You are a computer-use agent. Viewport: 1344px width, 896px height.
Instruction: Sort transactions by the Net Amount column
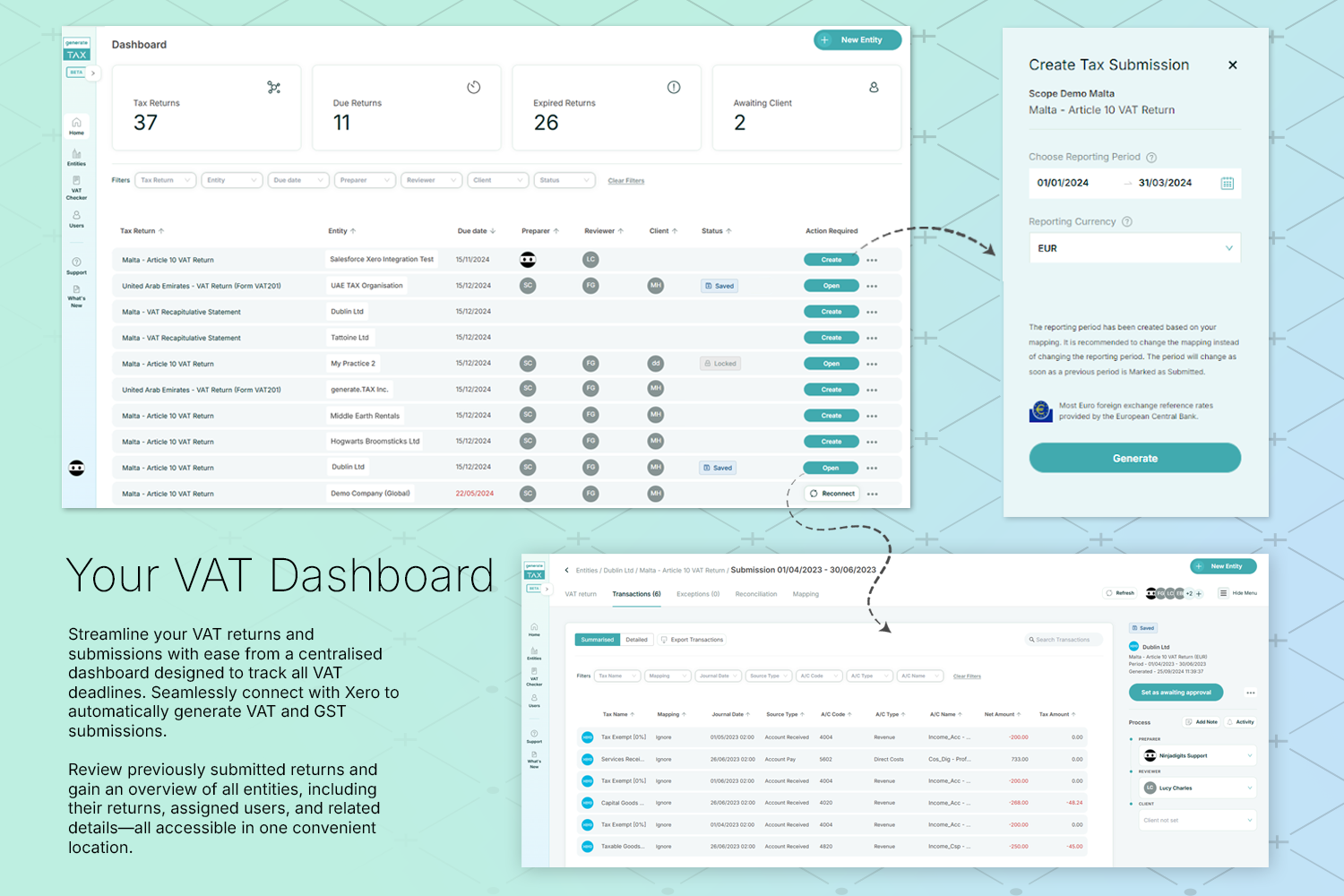tap(1003, 715)
